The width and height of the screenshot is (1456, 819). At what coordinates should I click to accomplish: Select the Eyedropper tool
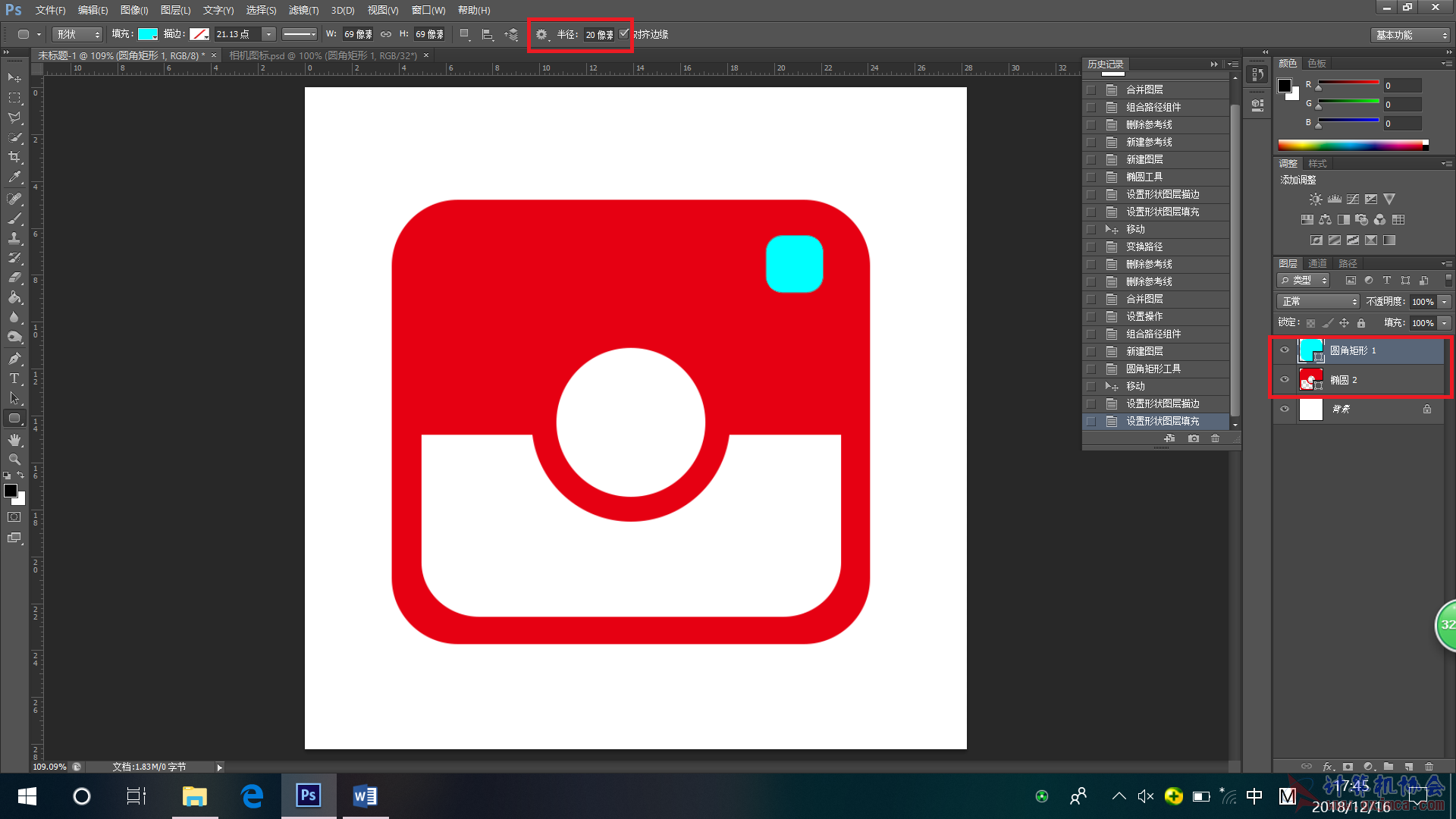(14, 177)
